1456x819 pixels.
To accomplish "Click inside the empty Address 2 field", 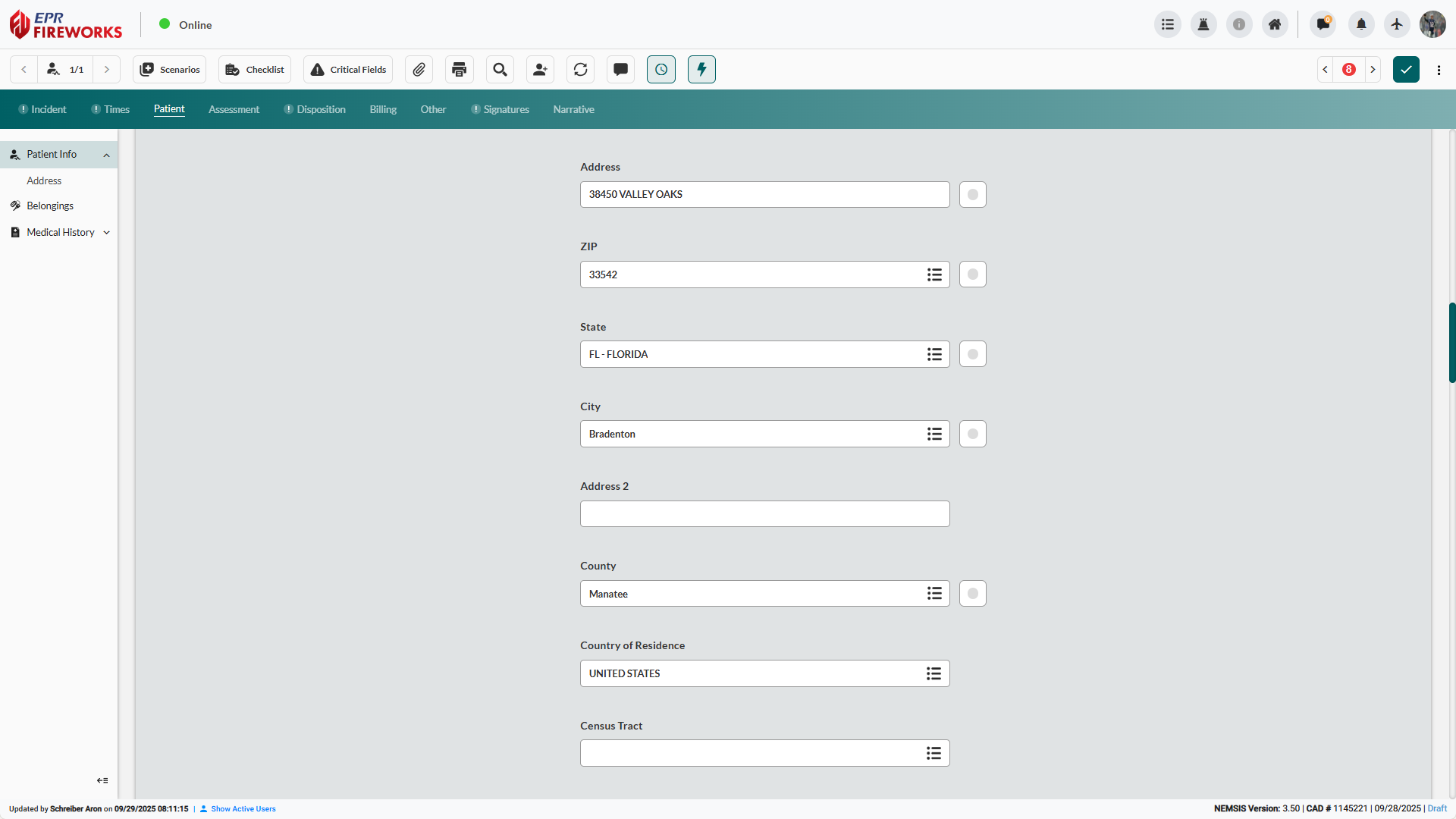I will (764, 513).
